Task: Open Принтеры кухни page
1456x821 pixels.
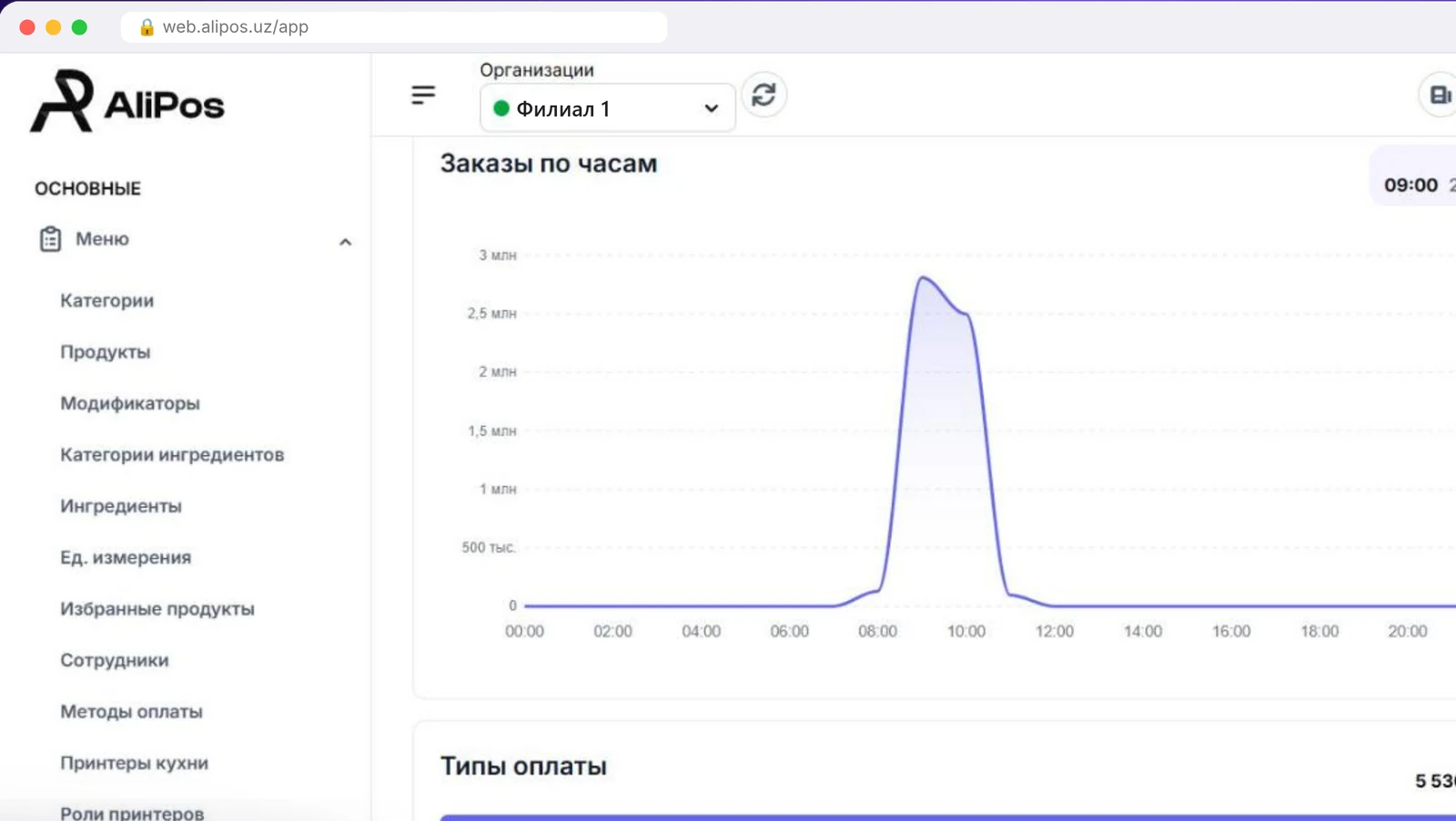Action: coord(134,764)
